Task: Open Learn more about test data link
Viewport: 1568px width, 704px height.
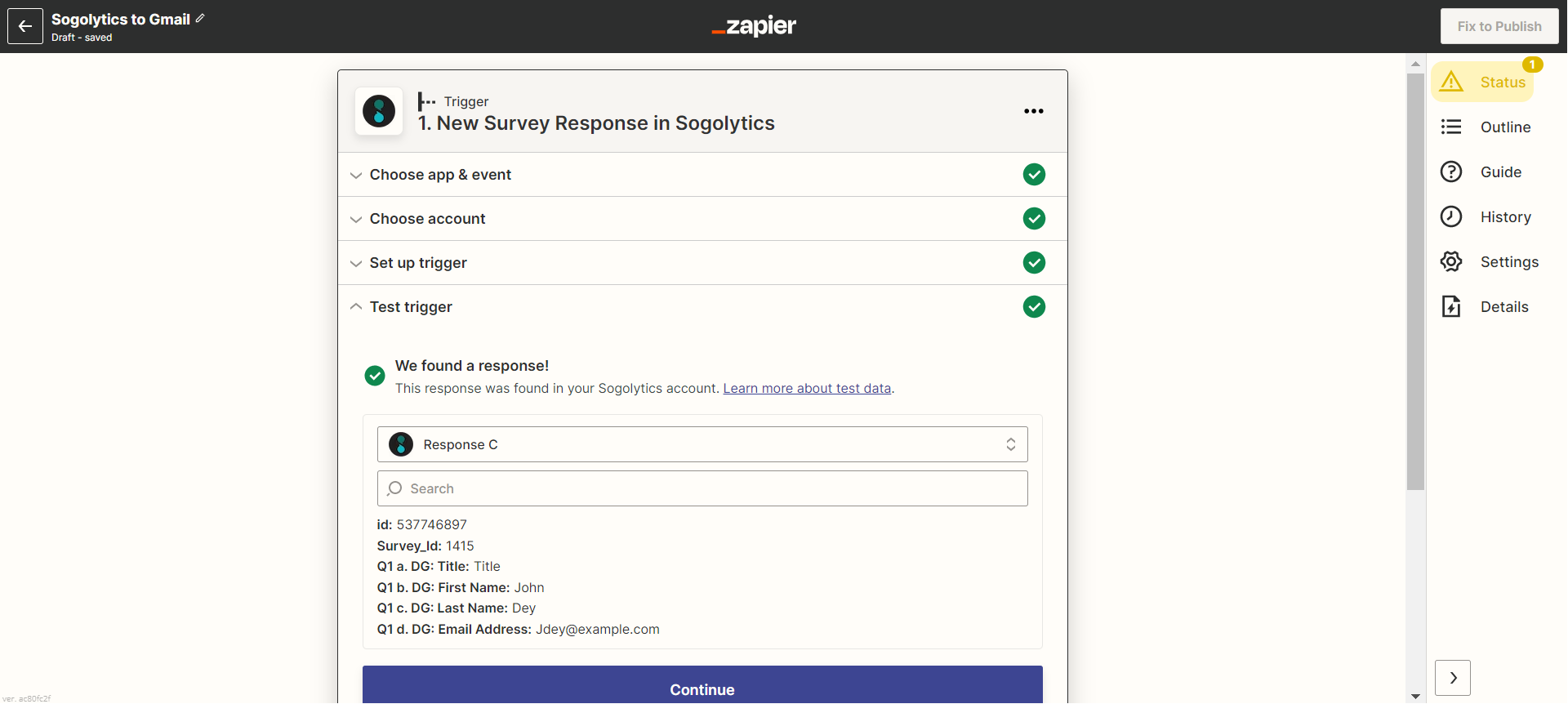Action: coord(807,389)
